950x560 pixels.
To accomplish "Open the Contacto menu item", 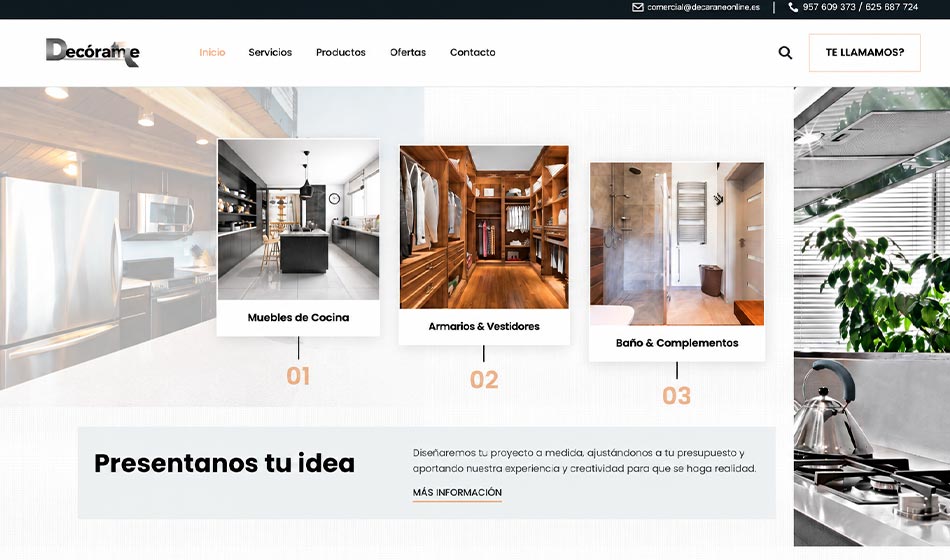I will 473,53.
